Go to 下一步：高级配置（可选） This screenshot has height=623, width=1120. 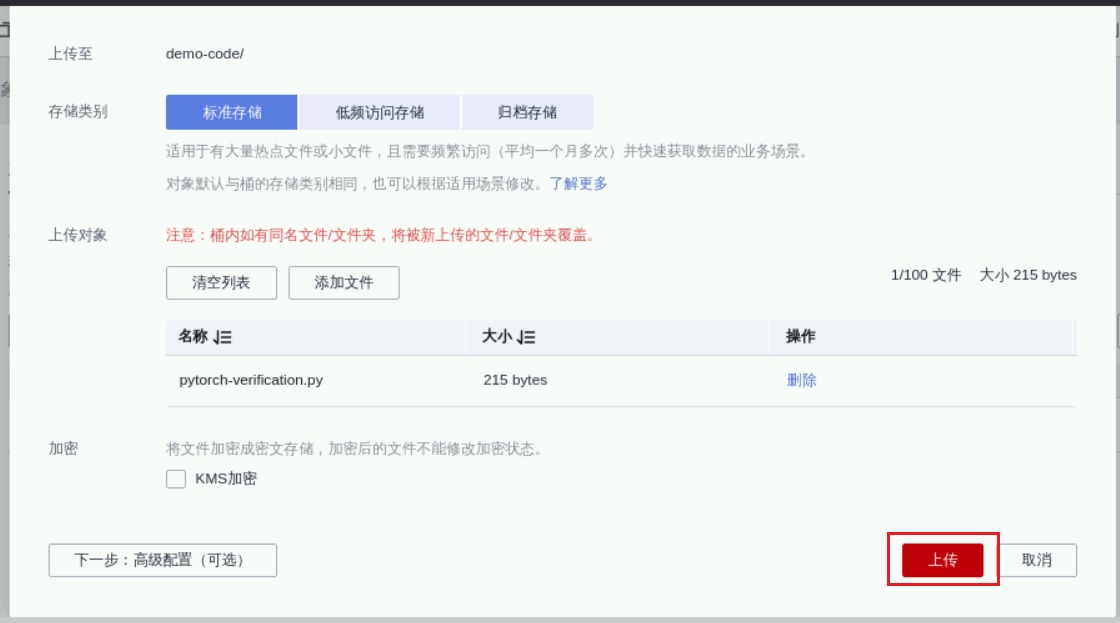click(x=162, y=561)
